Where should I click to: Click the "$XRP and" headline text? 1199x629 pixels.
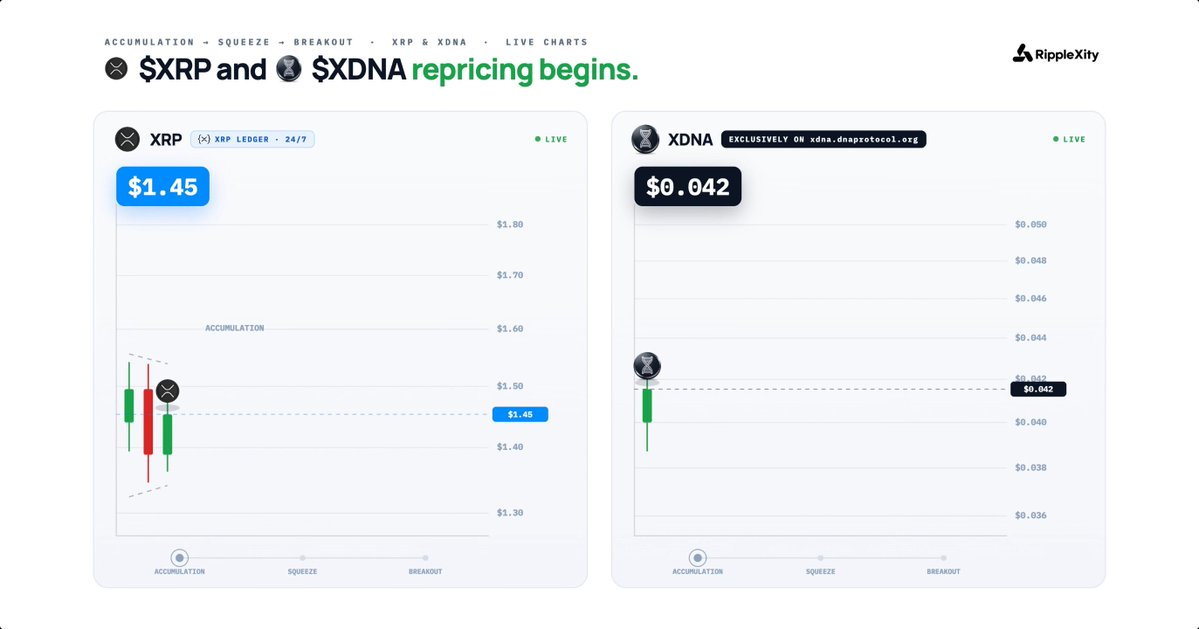pos(203,70)
